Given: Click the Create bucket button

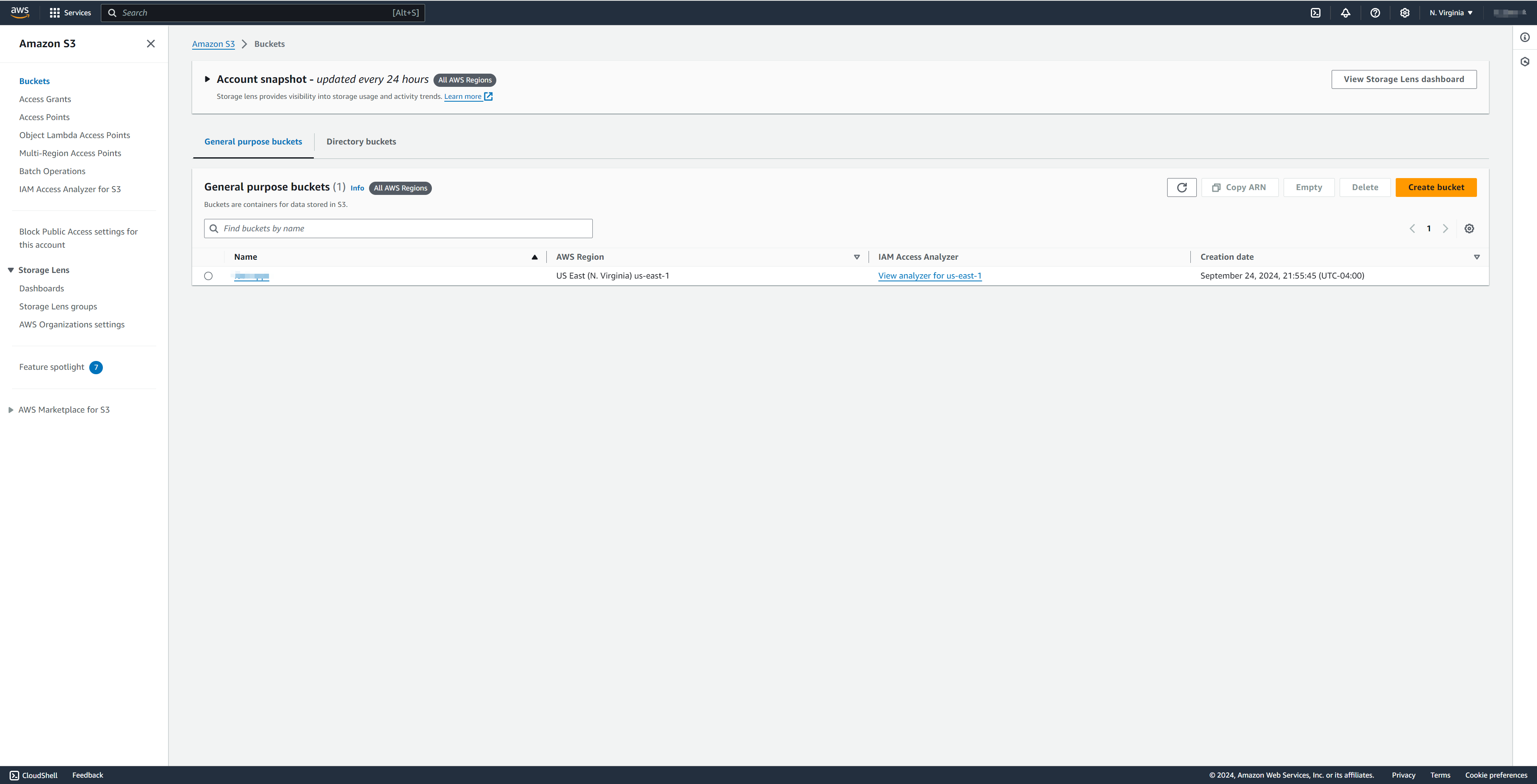Looking at the screenshot, I should point(1436,187).
